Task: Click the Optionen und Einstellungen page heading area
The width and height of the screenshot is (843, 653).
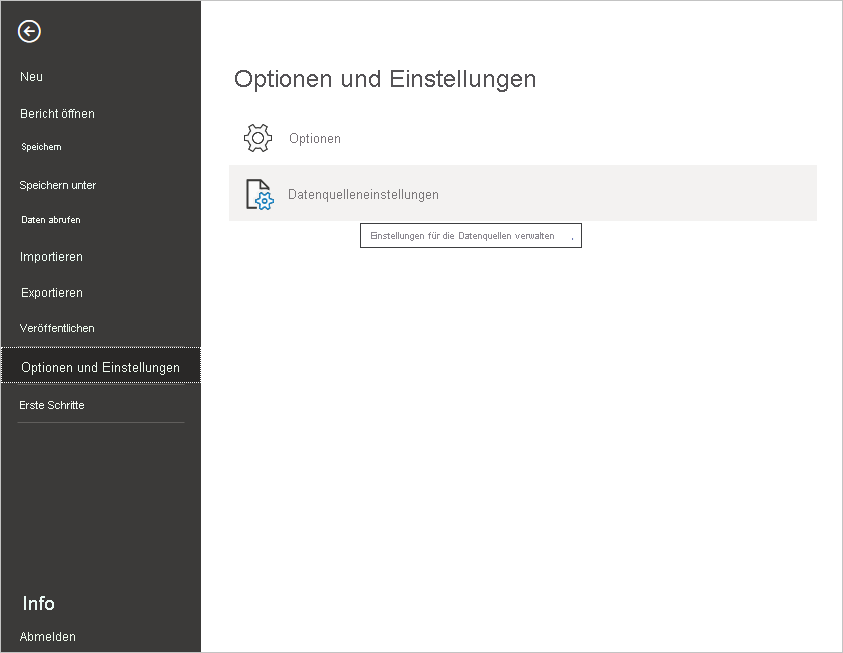Action: (x=384, y=79)
